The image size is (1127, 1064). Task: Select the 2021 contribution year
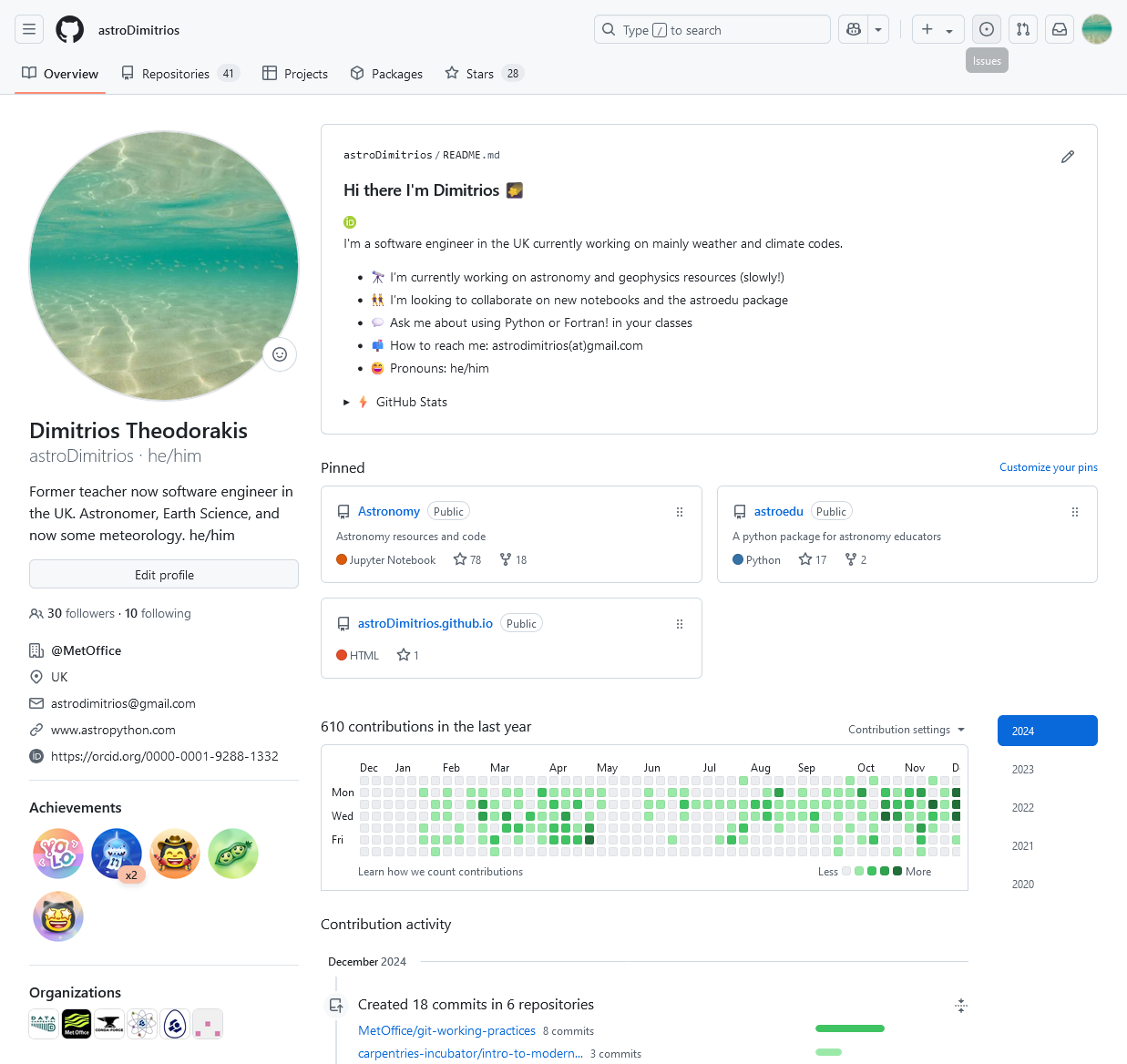coord(1048,845)
